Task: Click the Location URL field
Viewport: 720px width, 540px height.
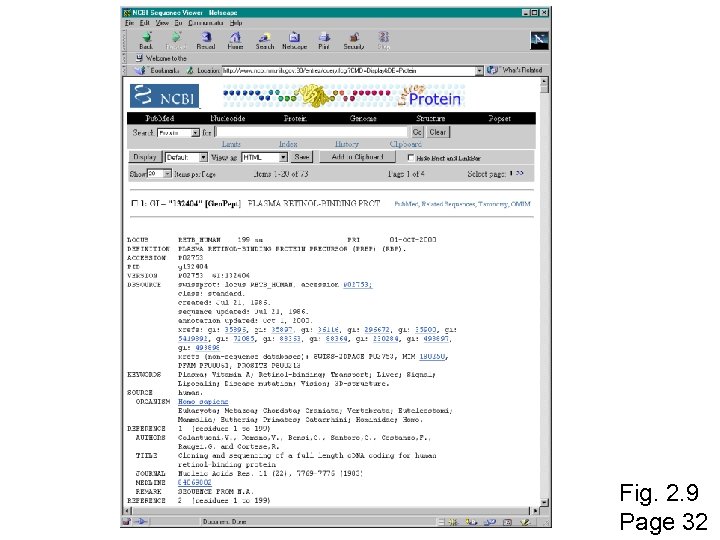Action: point(349,71)
